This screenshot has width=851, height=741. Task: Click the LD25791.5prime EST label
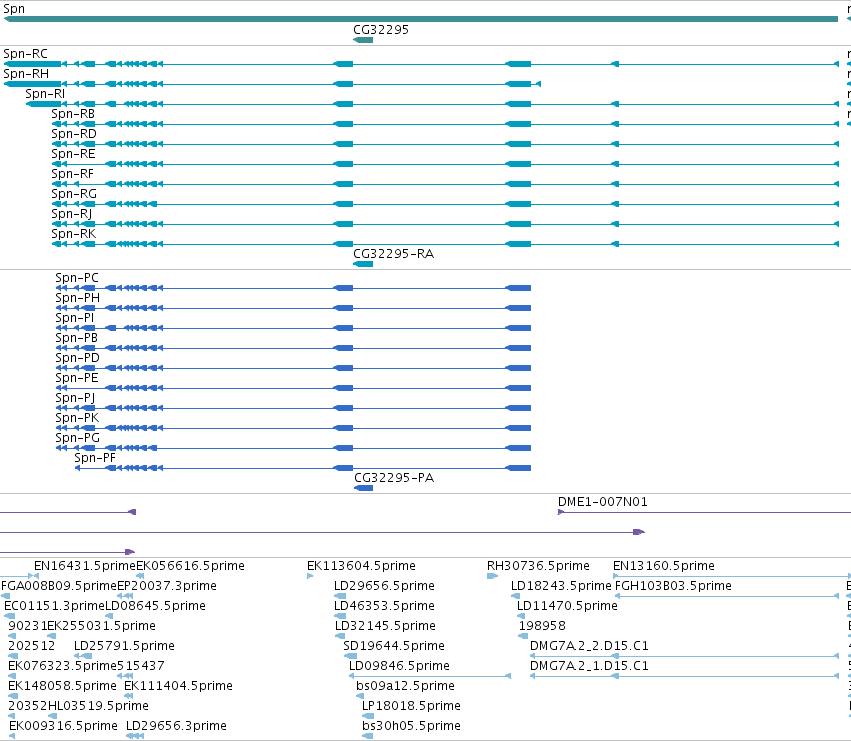(x=124, y=647)
